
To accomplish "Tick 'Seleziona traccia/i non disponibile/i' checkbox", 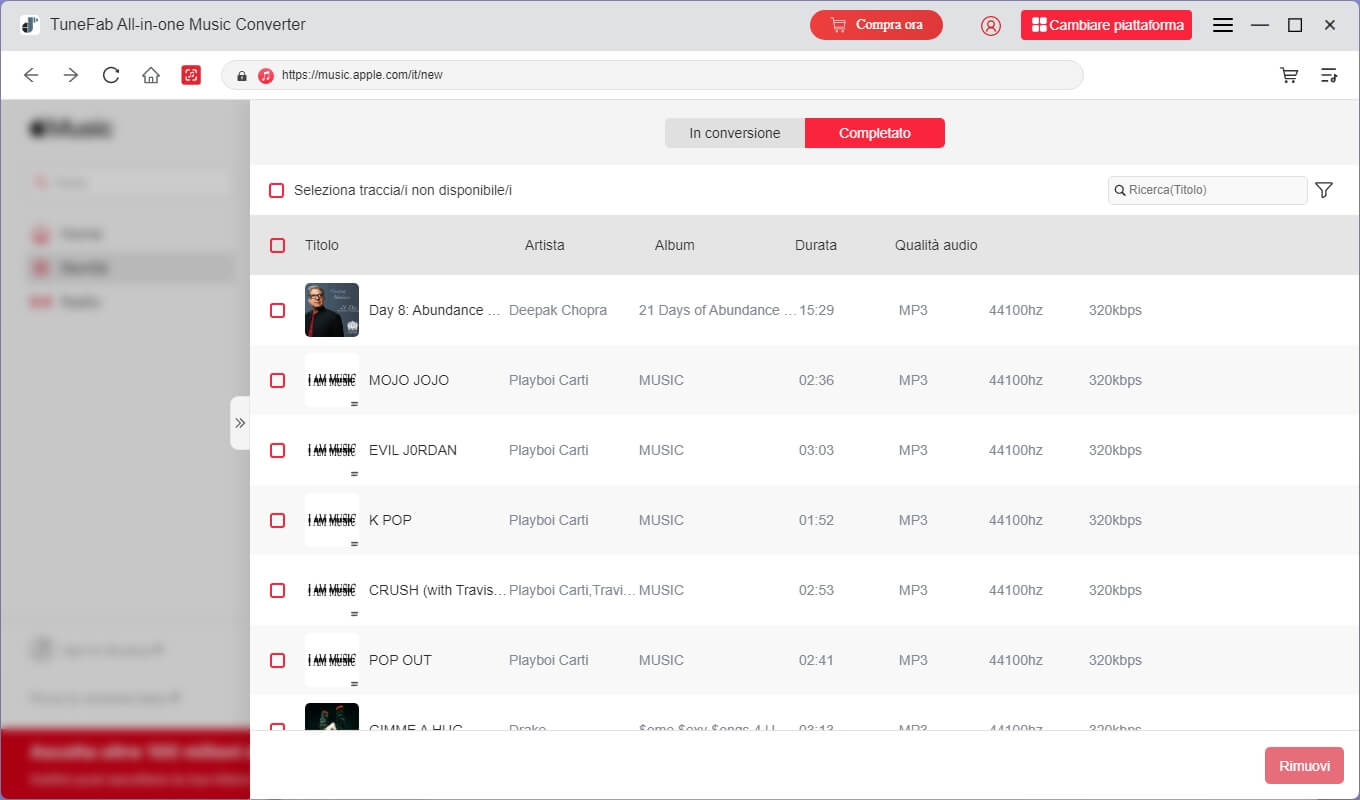I will click(x=277, y=190).
